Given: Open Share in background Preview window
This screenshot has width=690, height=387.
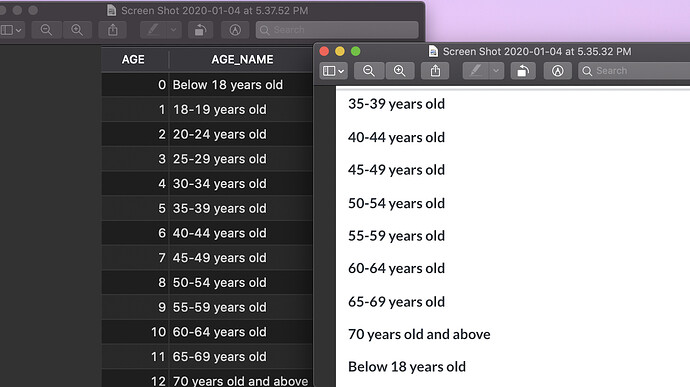Looking at the screenshot, I should click(113, 30).
